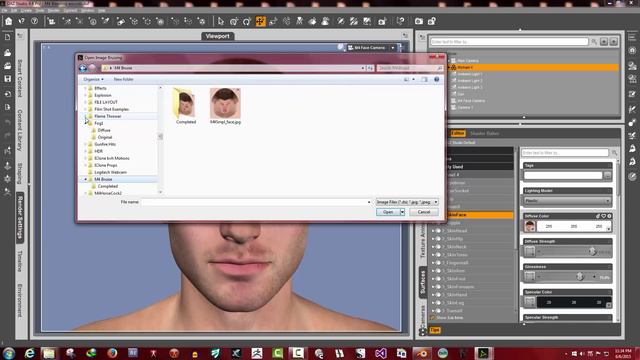Viewport: 640px width, 360px height.
Task: Toggle the eye icon for SkinLeg surface
Action: click(x=438, y=303)
